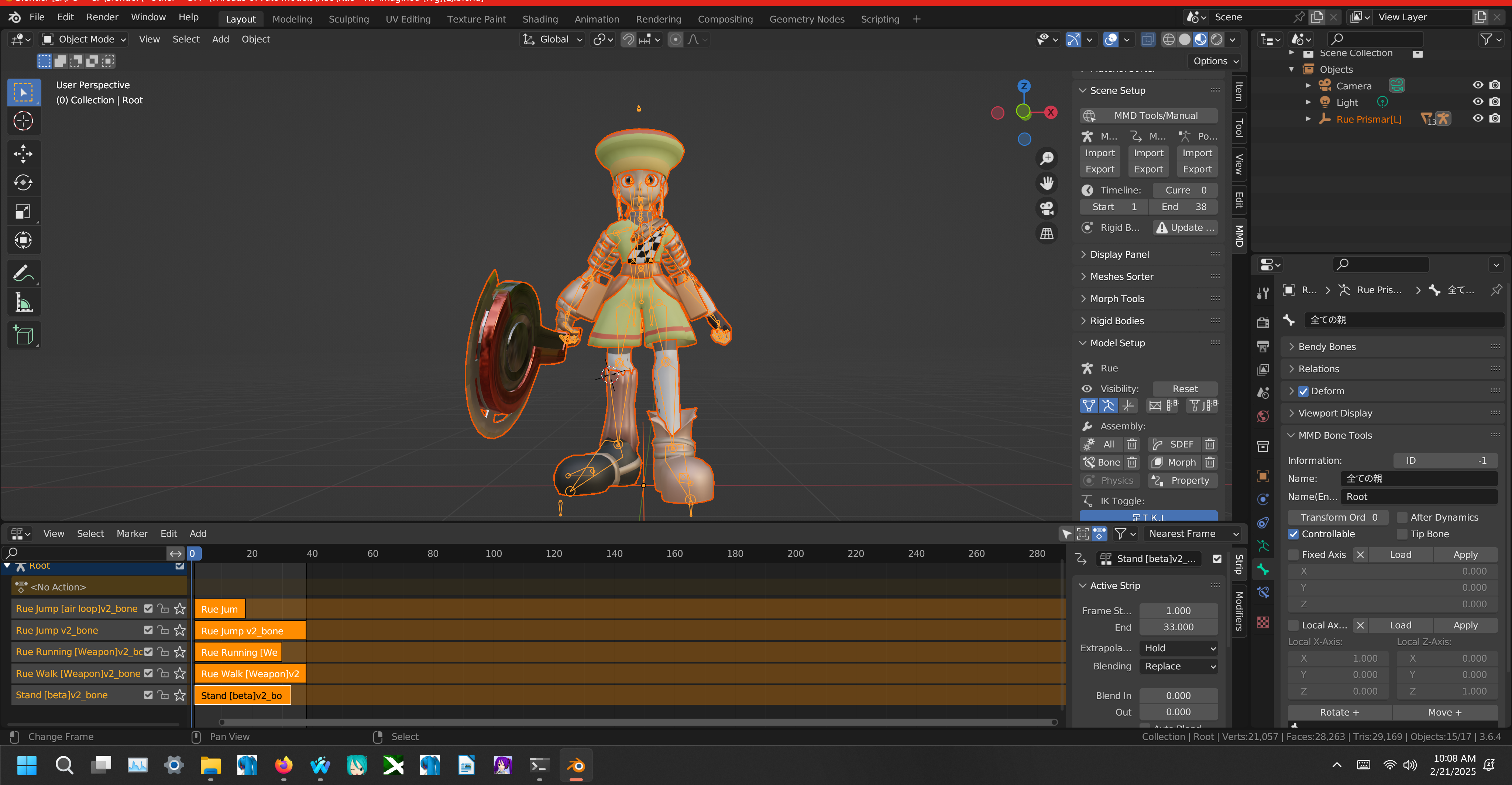The width and height of the screenshot is (1512, 785).
Task: Switch to solid viewport shading
Action: (x=1185, y=40)
